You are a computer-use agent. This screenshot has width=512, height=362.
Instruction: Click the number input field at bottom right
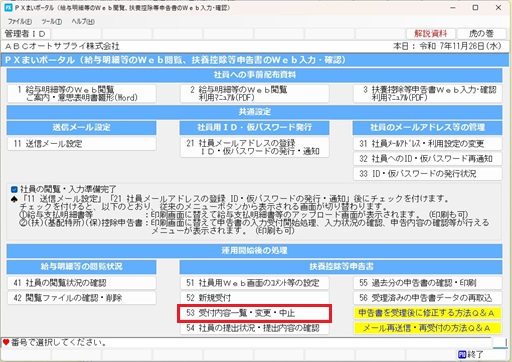[500, 343]
